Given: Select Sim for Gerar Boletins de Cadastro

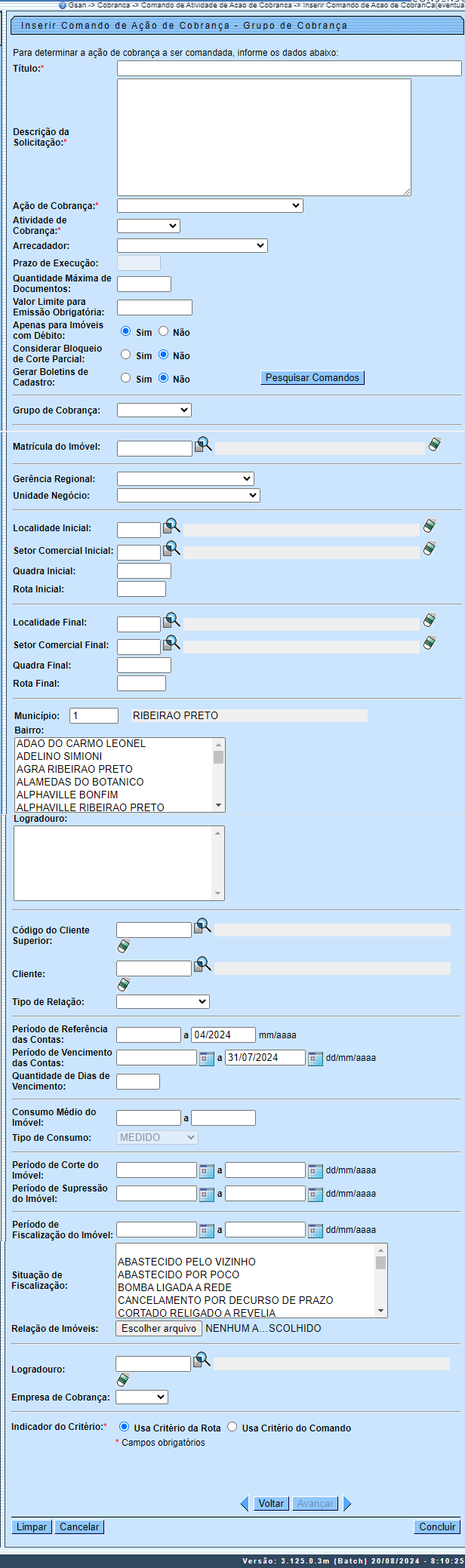Looking at the screenshot, I should [126, 378].
